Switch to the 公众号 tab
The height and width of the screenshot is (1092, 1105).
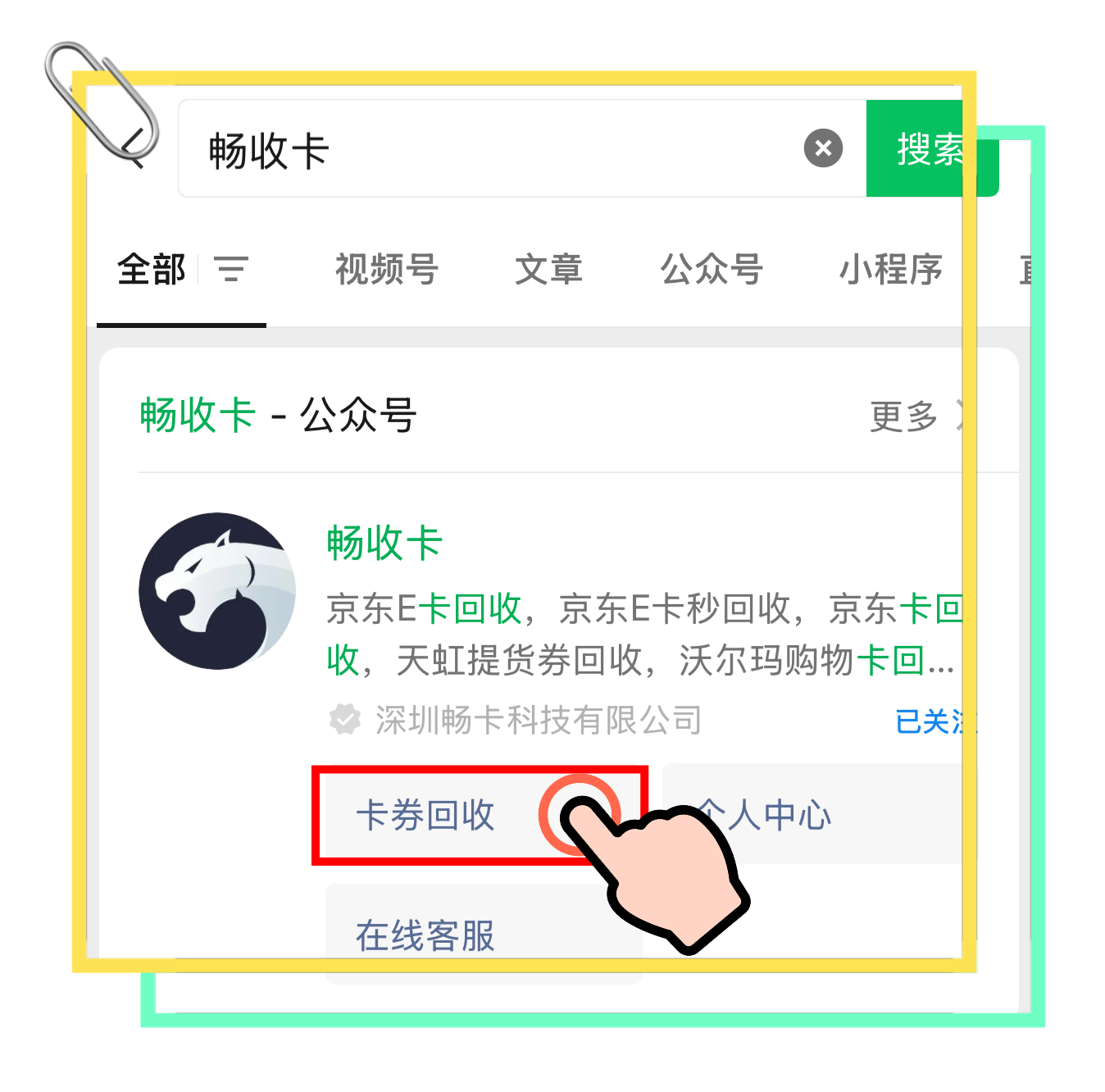712,269
